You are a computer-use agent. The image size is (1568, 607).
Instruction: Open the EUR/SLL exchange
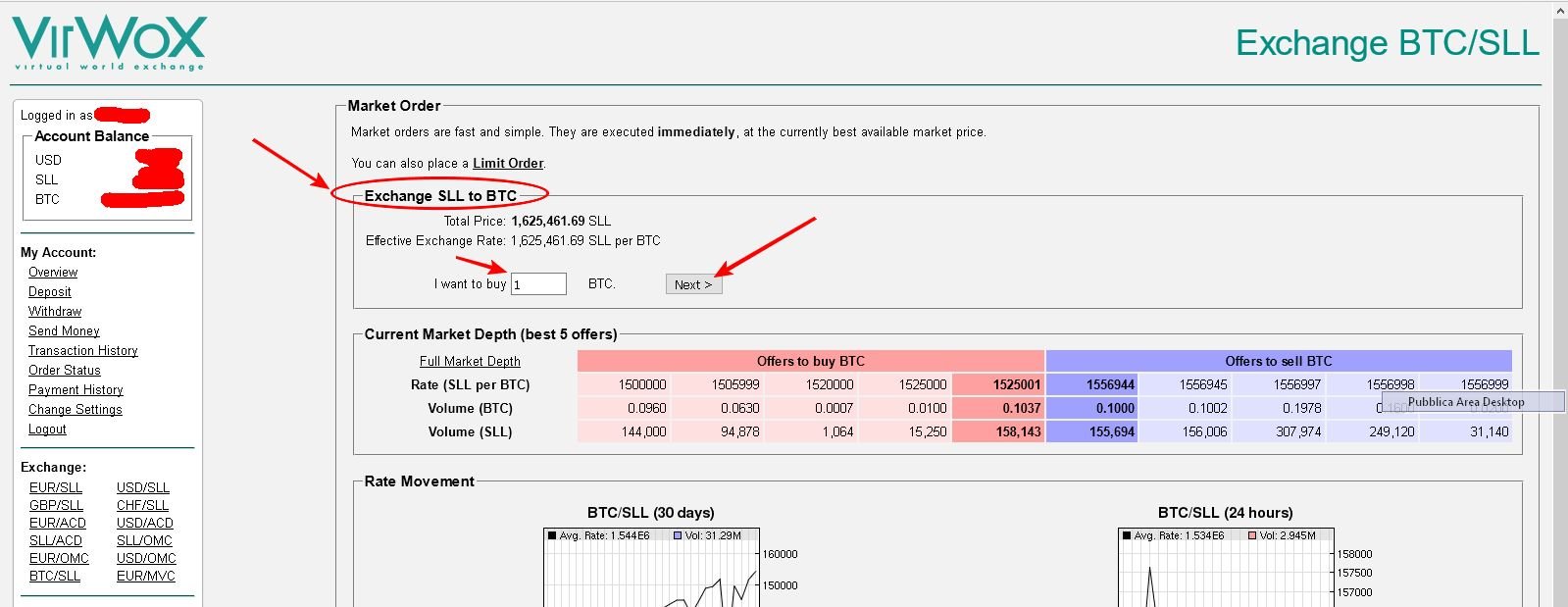56,487
